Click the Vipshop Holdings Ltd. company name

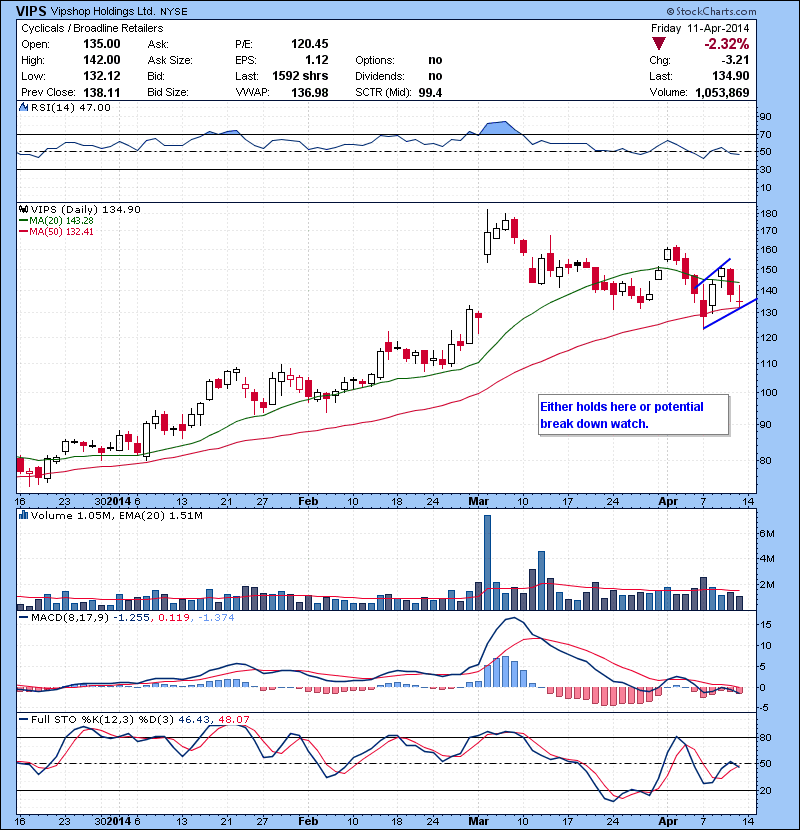pyautogui.click(x=103, y=11)
